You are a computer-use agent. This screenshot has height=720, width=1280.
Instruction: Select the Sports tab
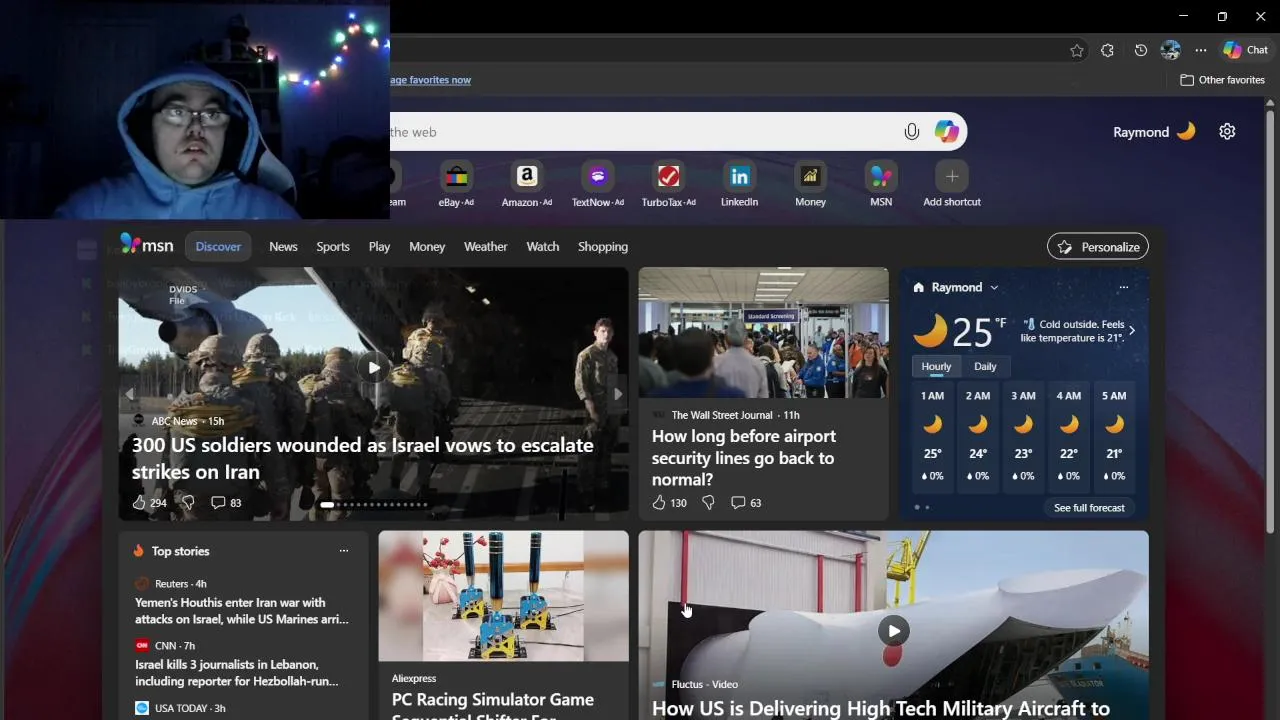[x=333, y=246]
